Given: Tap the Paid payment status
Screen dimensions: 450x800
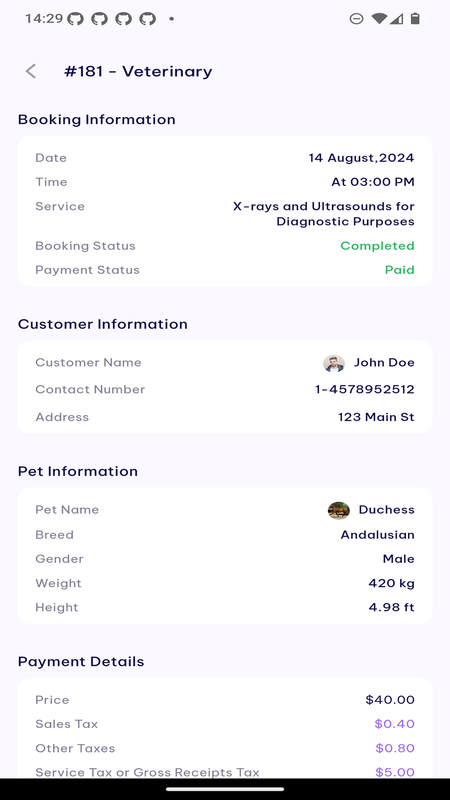Looking at the screenshot, I should [x=399, y=270].
